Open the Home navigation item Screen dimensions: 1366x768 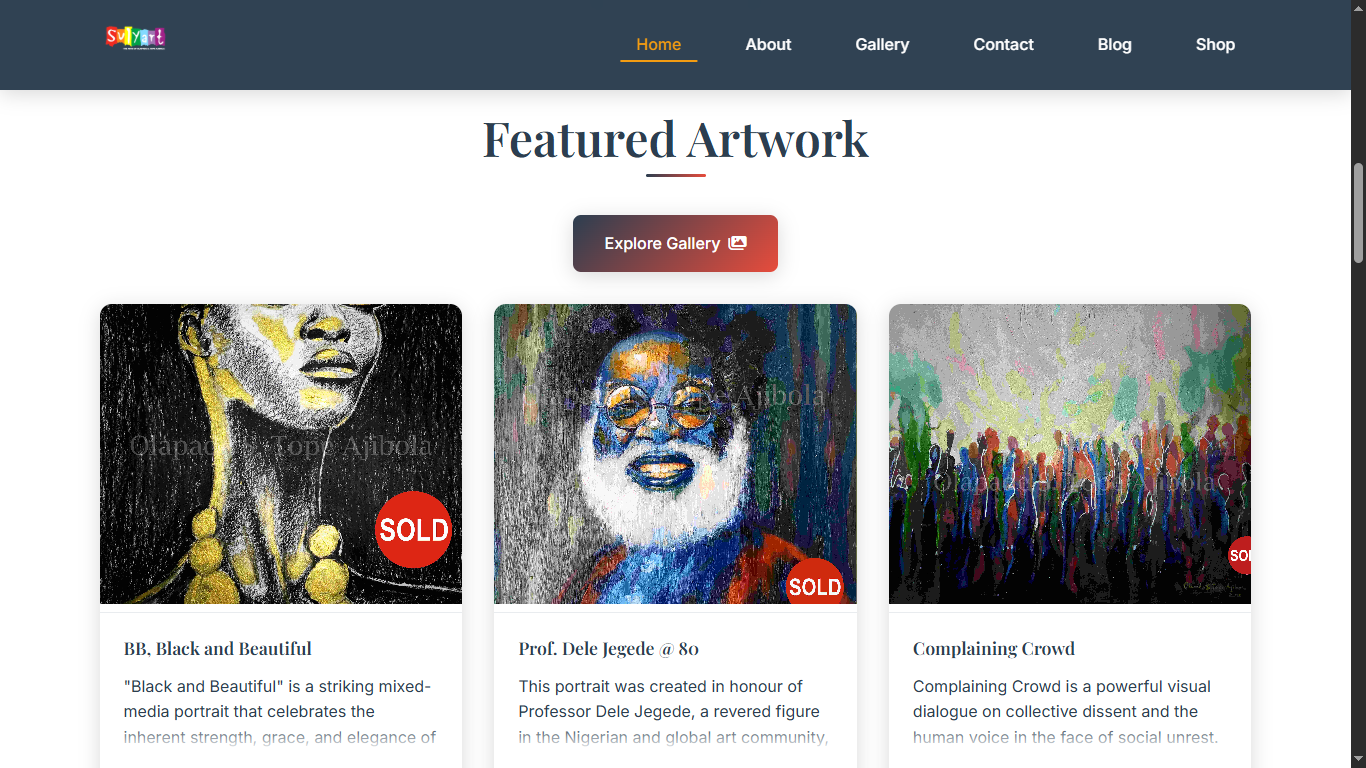[659, 44]
